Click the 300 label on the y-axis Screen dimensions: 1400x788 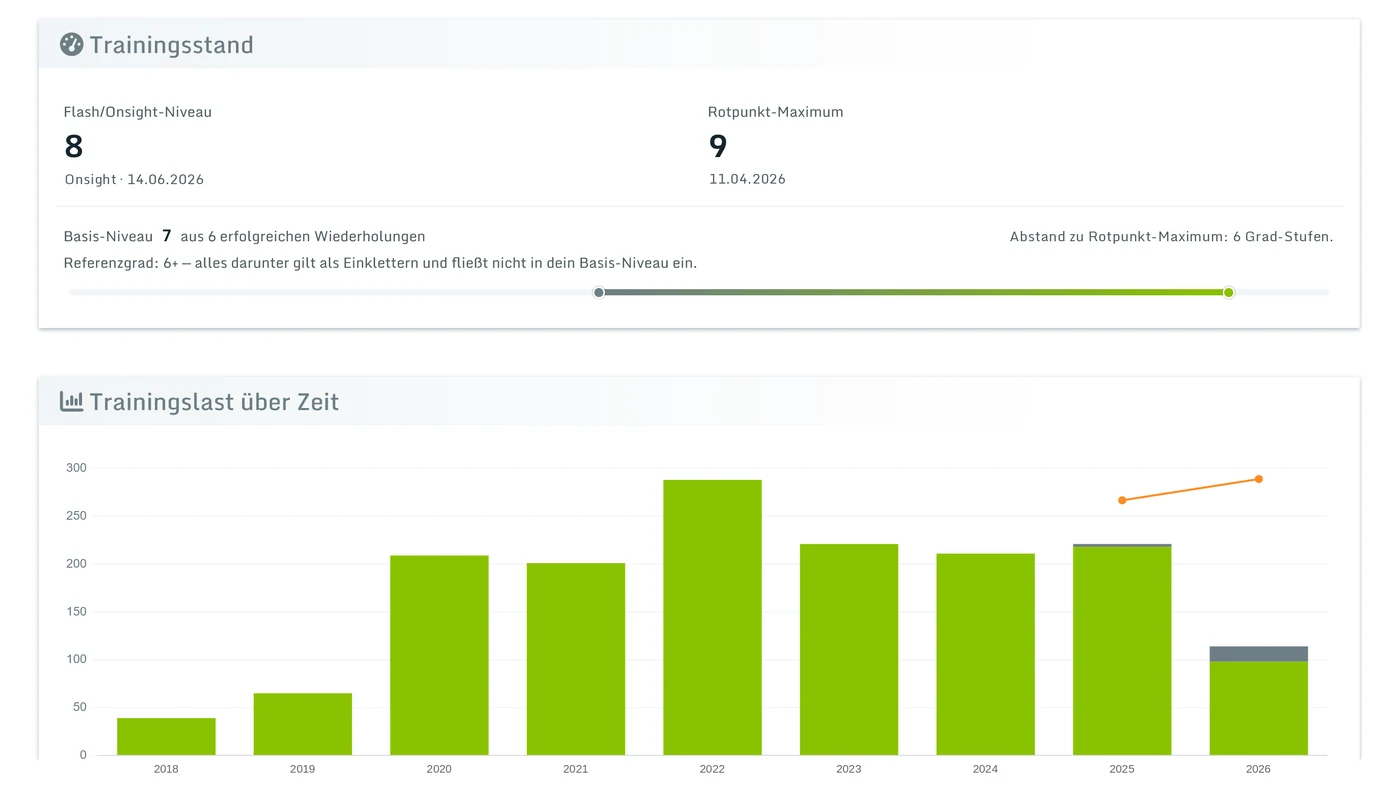click(x=76, y=468)
